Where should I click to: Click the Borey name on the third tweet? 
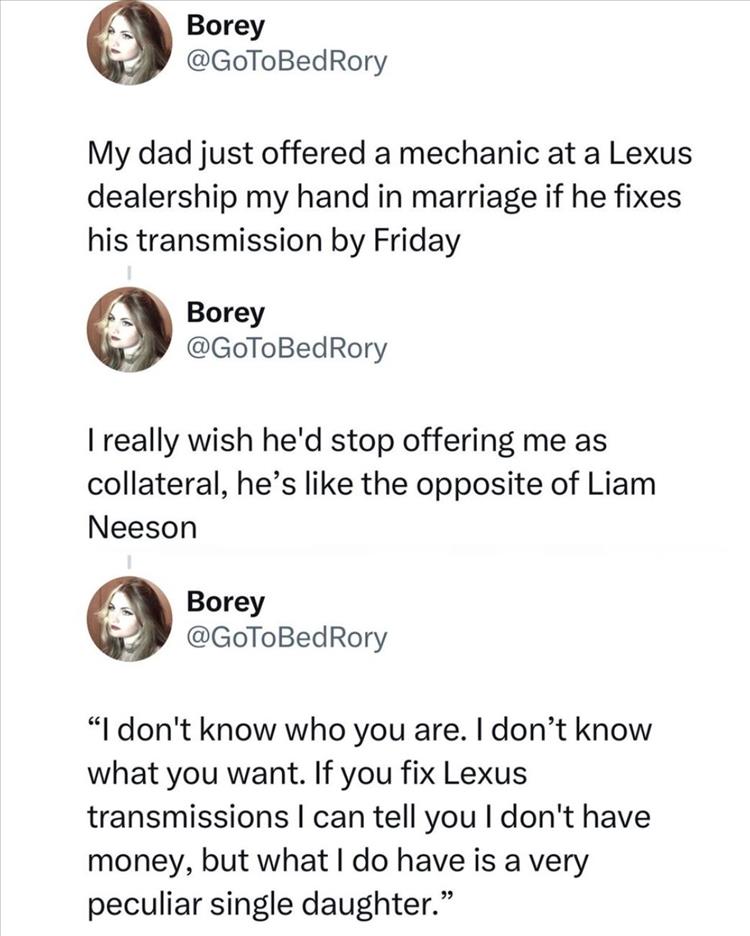point(226,602)
